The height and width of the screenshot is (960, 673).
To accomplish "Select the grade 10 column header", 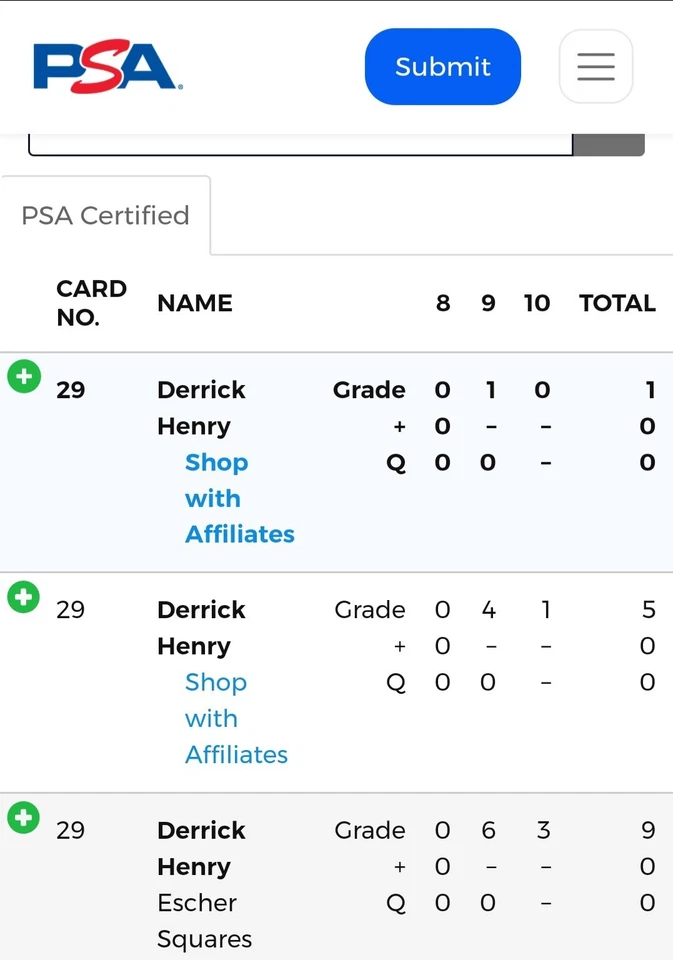I will pyautogui.click(x=537, y=303).
